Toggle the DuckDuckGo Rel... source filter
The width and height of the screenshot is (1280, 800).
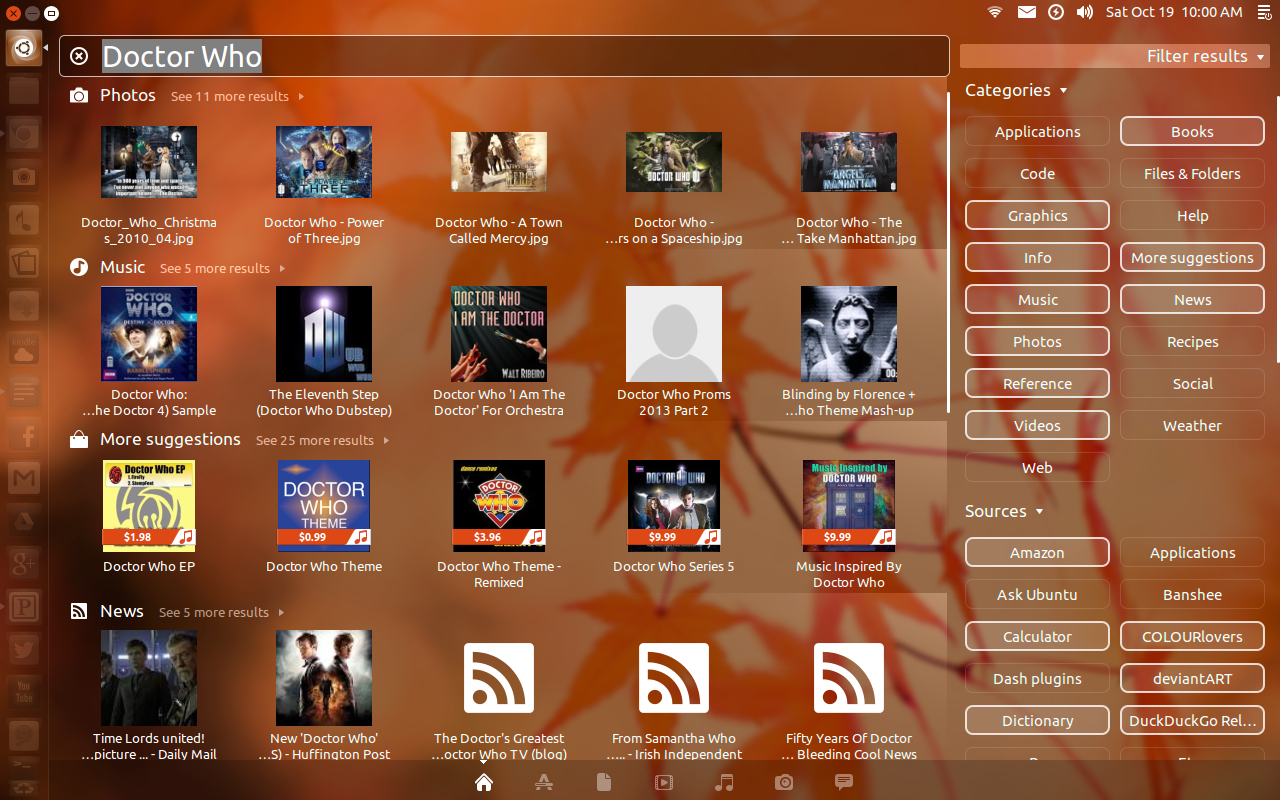(x=1192, y=721)
